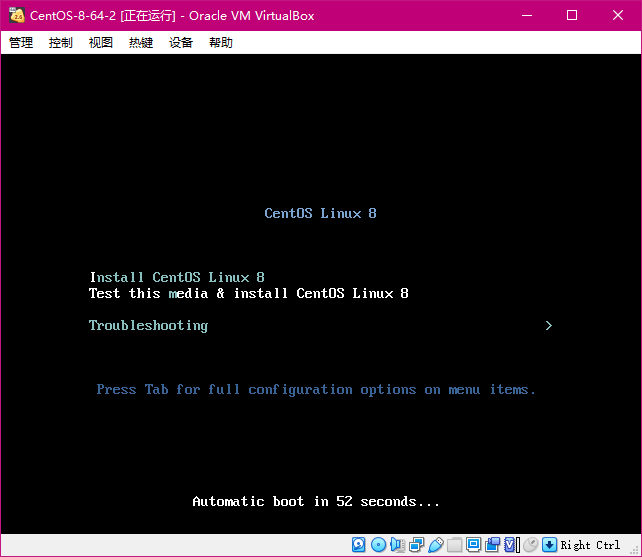Click the Right Ctrl host key label
Screen dimensions: 642x557
[x=590, y=545]
